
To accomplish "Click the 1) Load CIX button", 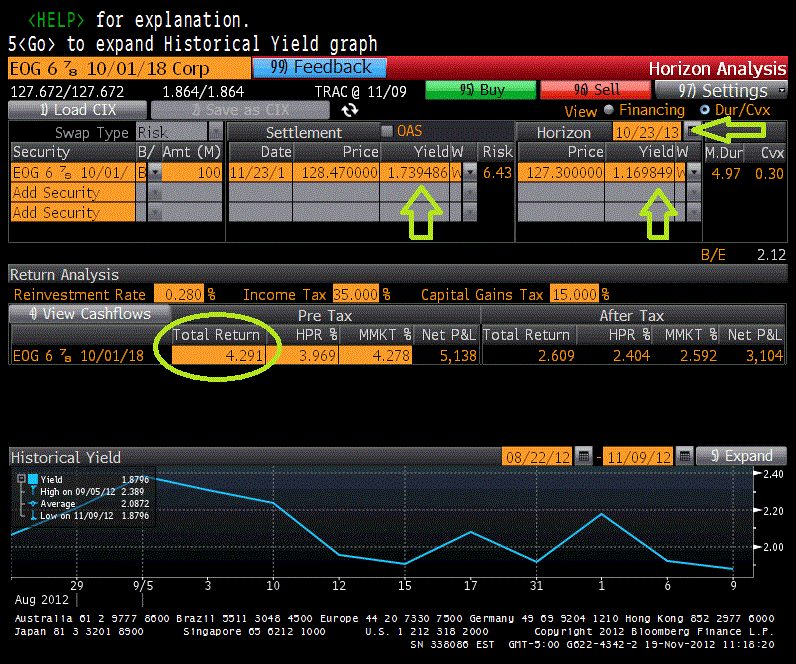I will pos(78,110).
